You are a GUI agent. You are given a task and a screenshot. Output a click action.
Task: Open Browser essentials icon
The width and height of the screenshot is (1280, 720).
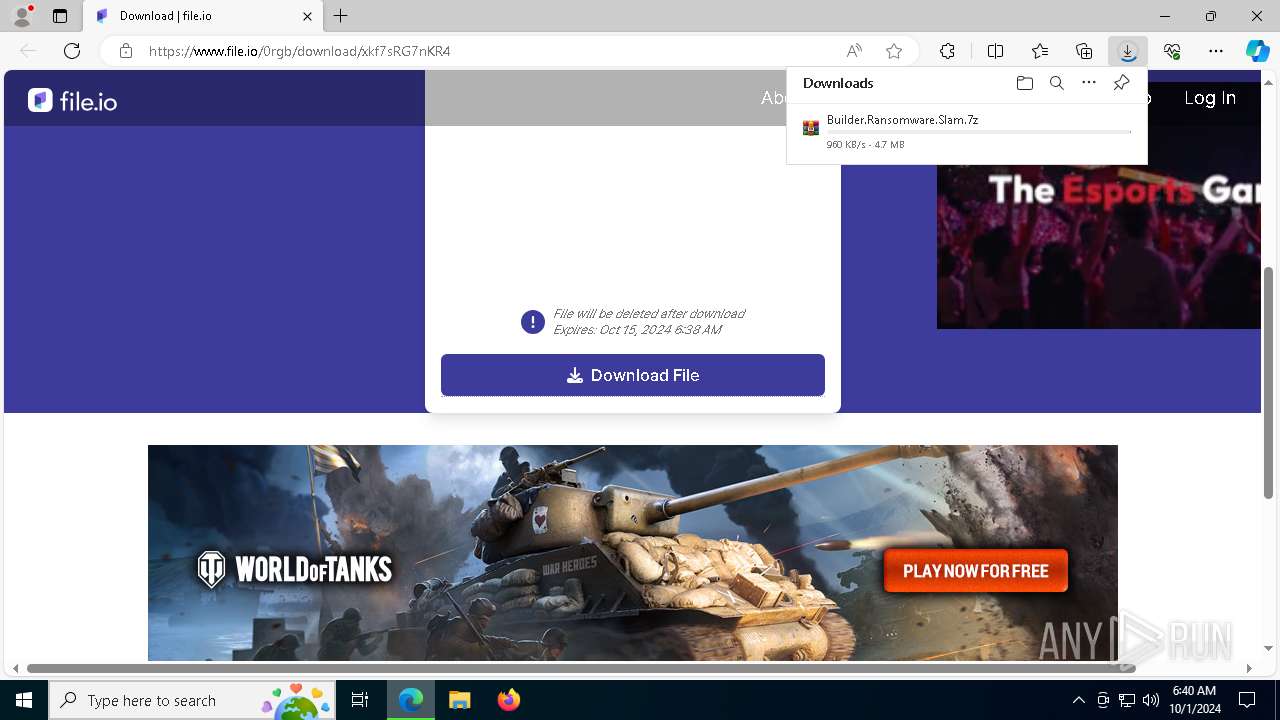pyautogui.click(x=1172, y=51)
